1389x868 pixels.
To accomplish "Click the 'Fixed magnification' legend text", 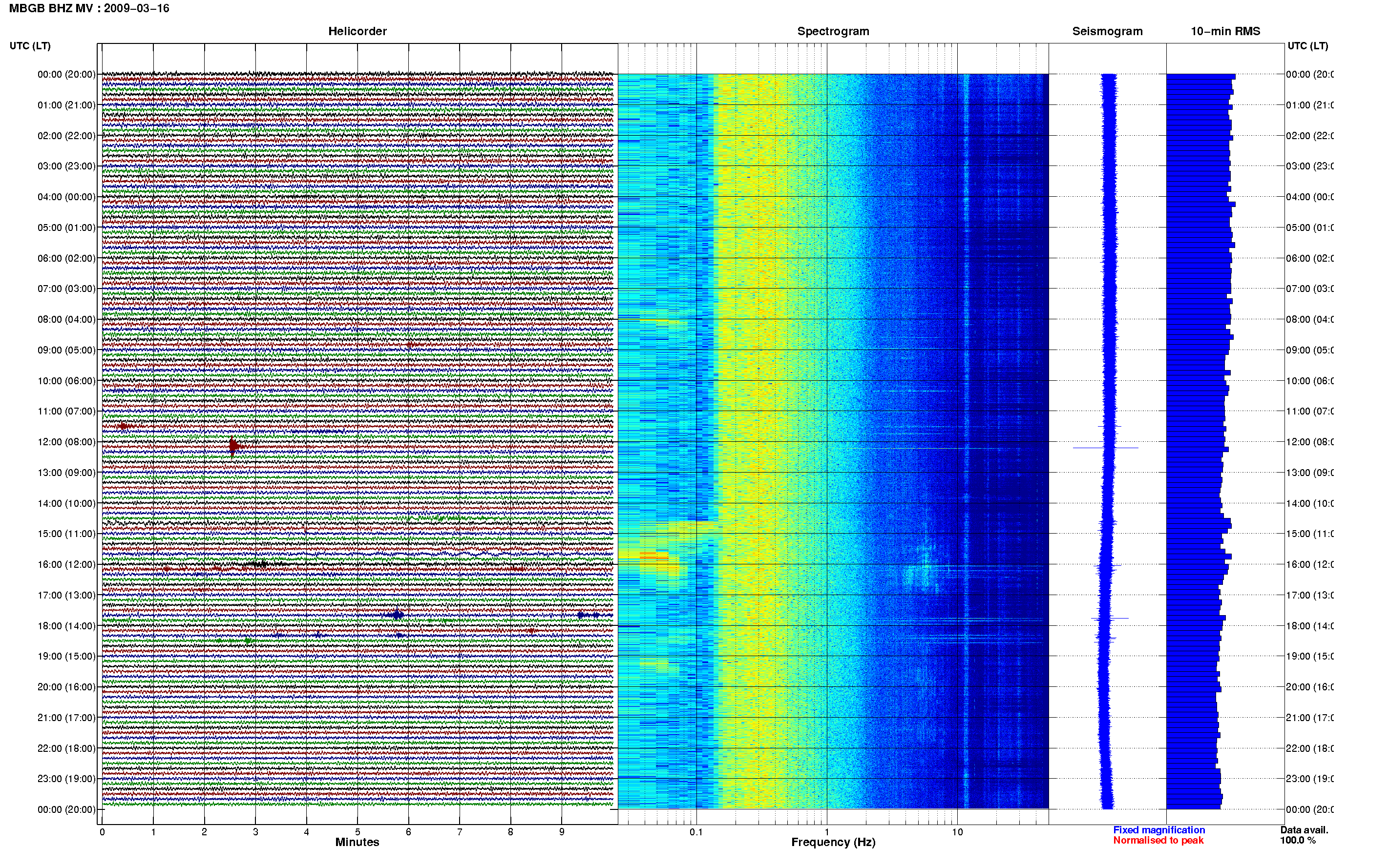I will pyautogui.click(x=1159, y=830).
